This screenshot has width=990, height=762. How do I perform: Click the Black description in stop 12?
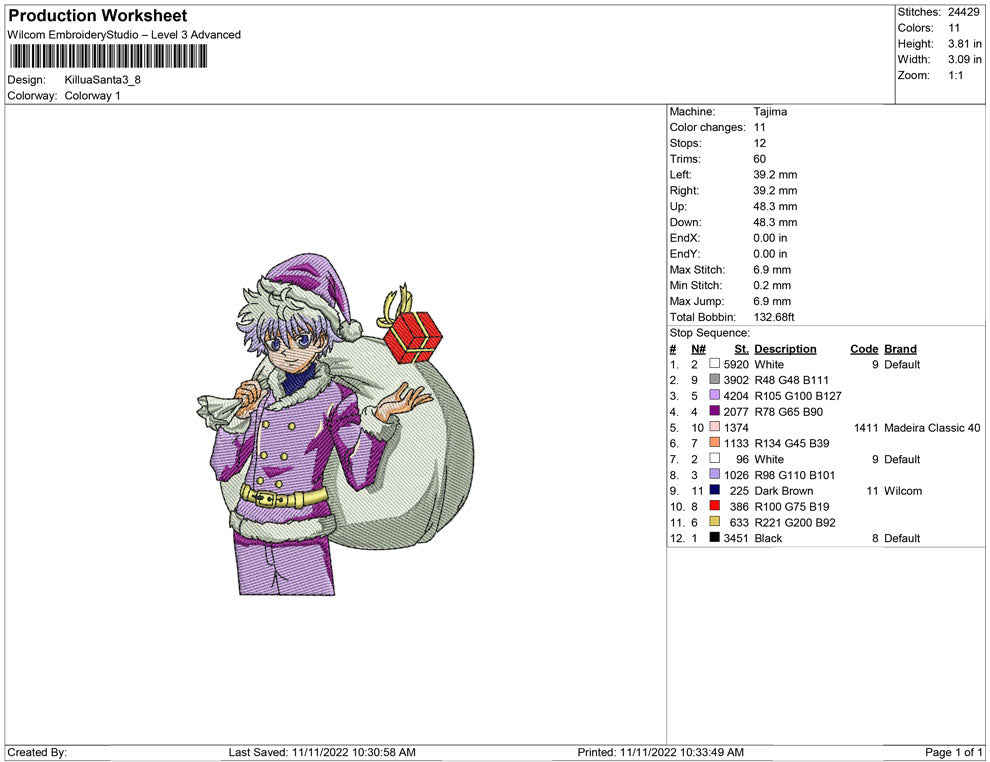(768, 539)
